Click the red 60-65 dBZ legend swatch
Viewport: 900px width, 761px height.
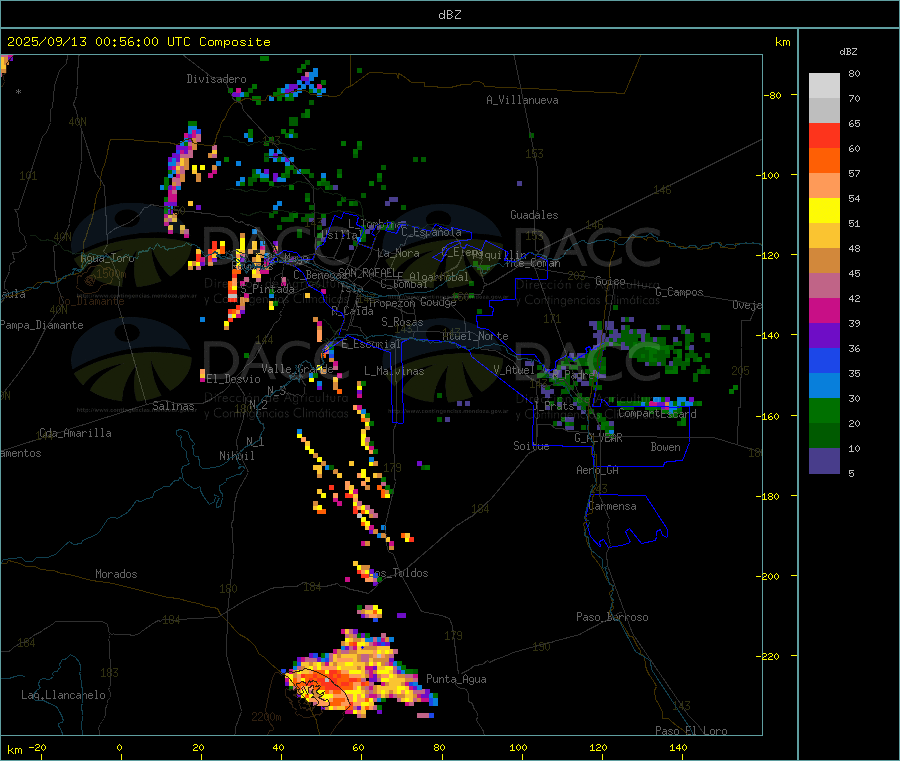click(824, 135)
